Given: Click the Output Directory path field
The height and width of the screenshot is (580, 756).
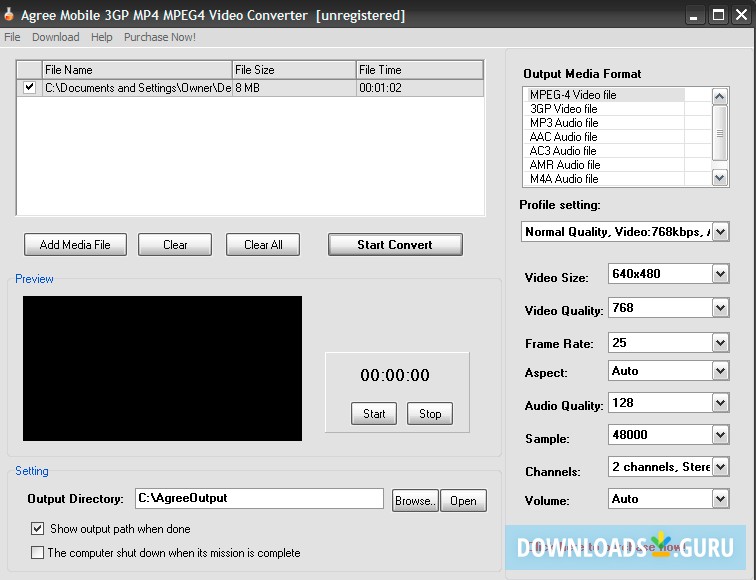Looking at the screenshot, I should 259,499.
